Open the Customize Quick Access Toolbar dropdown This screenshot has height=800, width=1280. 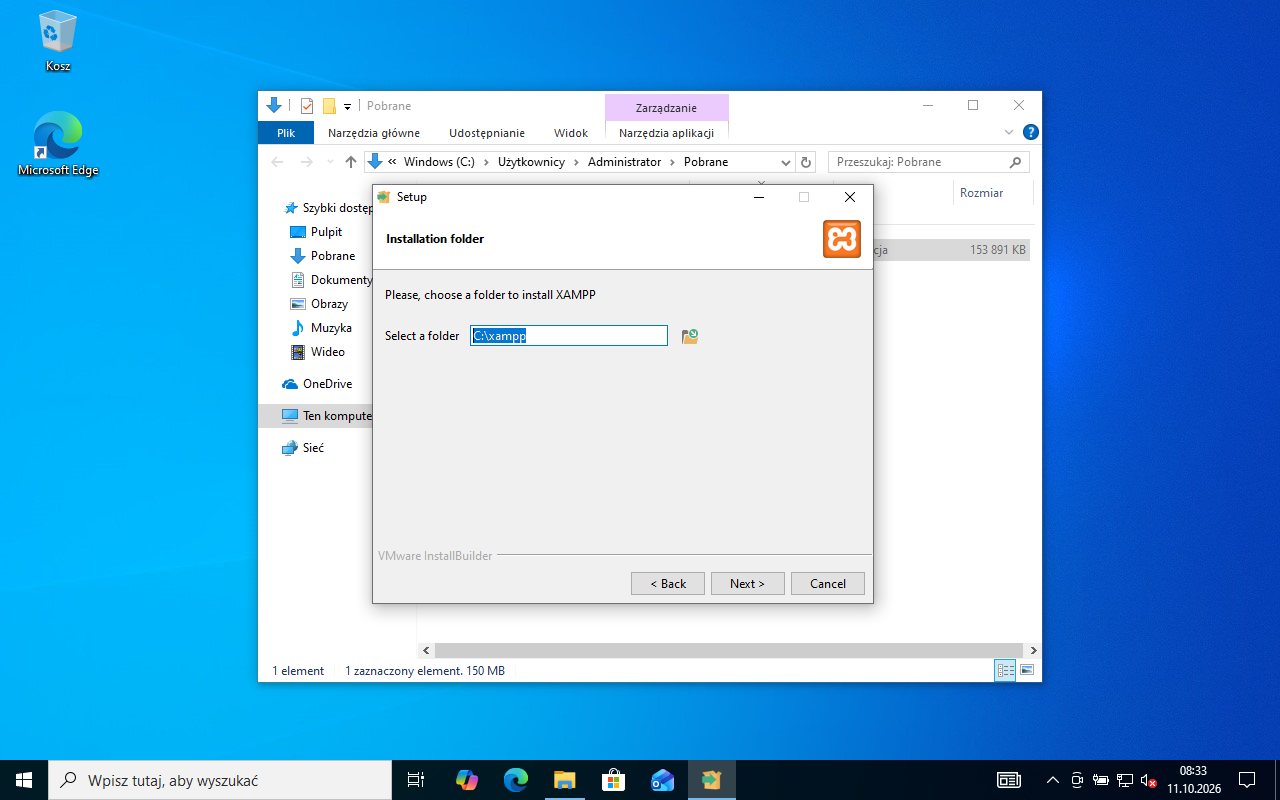(348, 106)
